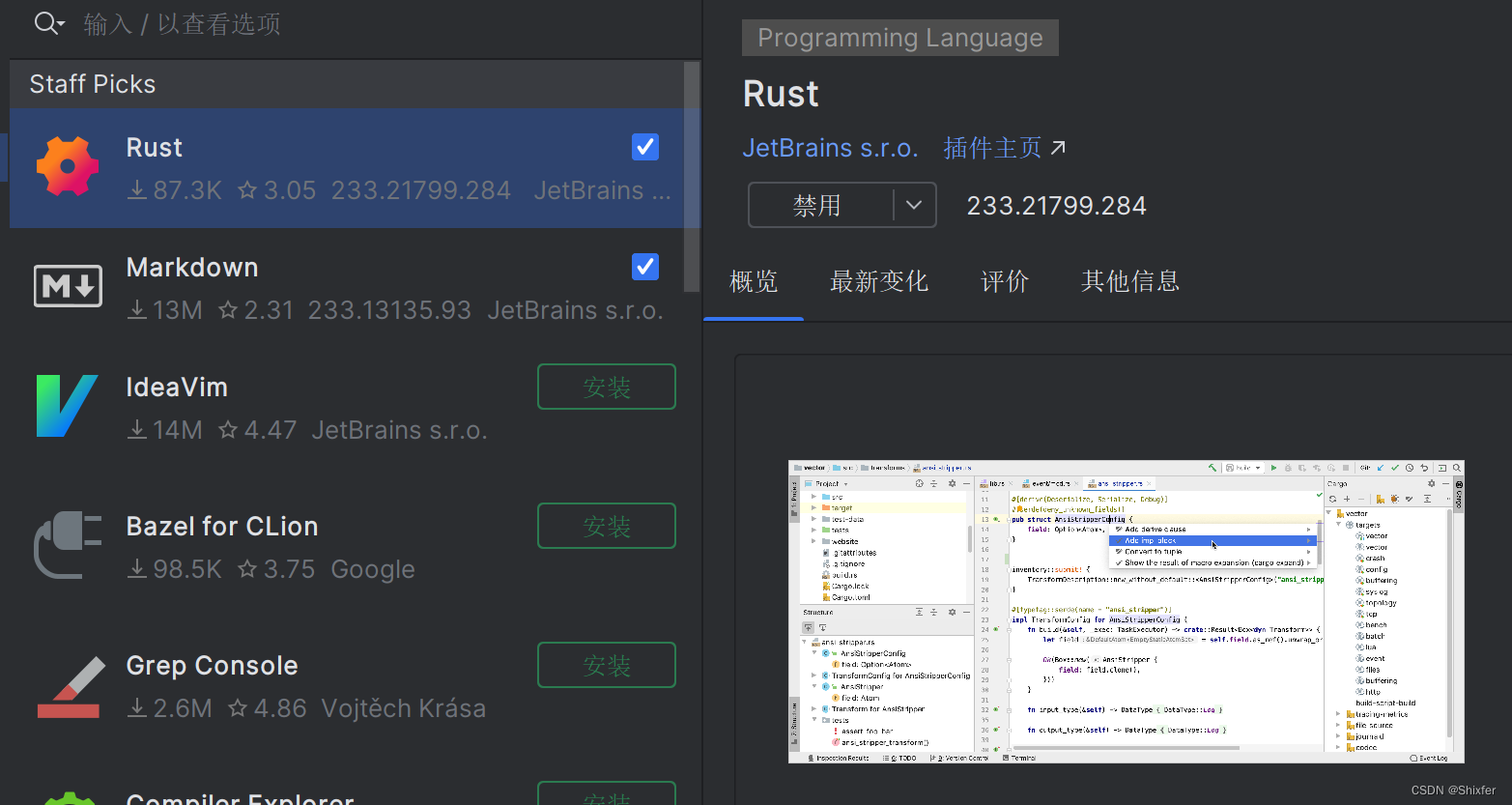
Task: Install the IdeaVim plugin
Action: pyautogui.click(x=607, y=387)
